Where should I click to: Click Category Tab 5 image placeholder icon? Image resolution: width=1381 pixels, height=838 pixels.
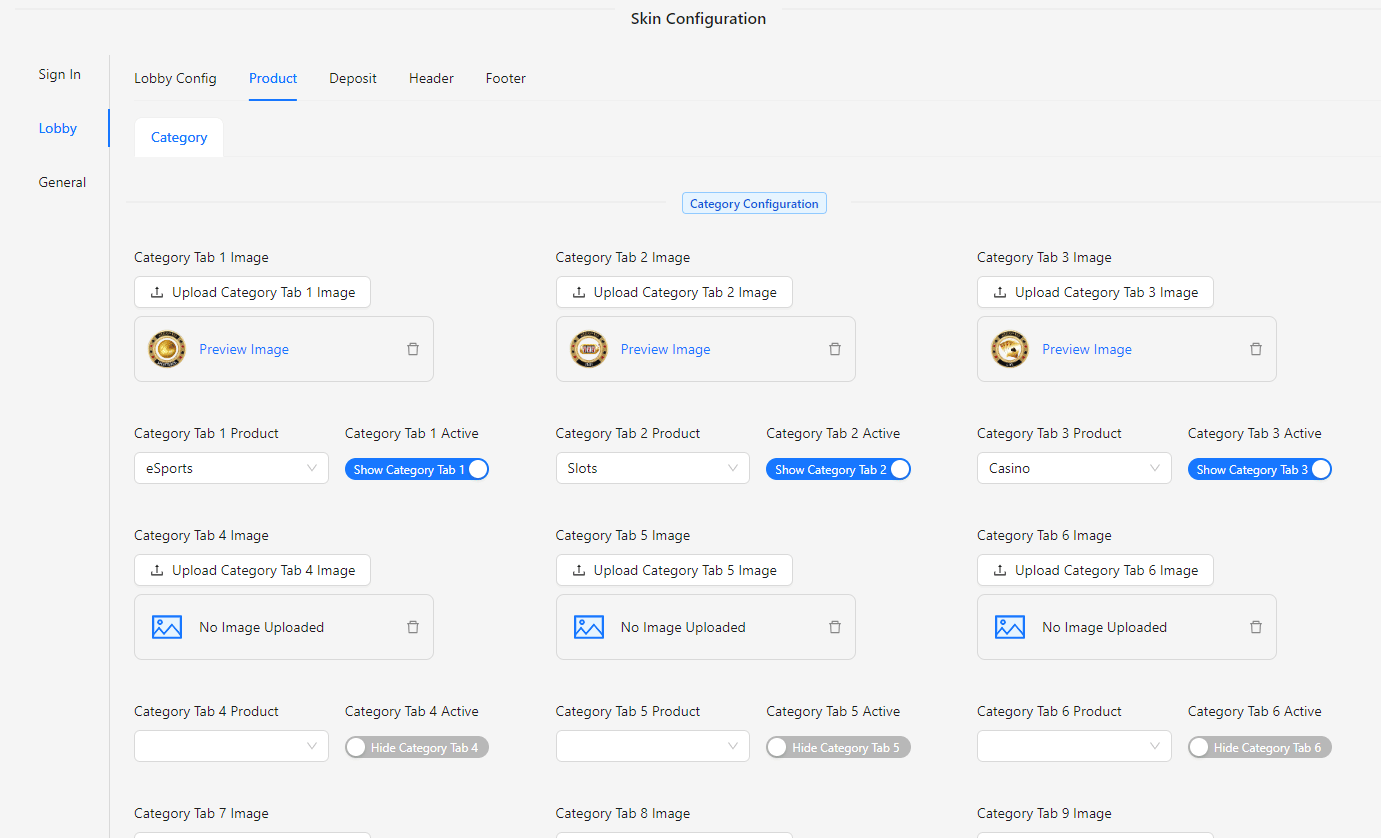click(x=589, y=627)
